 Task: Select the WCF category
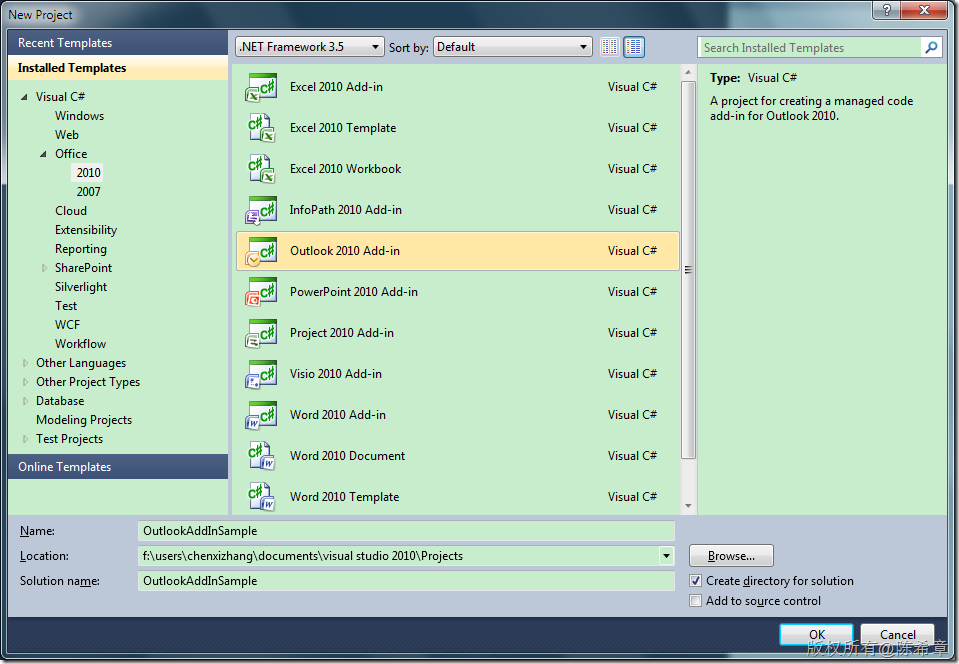pos(67,325)
